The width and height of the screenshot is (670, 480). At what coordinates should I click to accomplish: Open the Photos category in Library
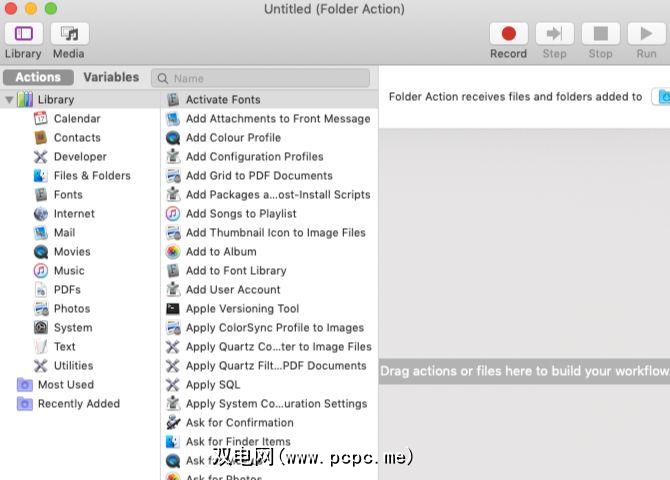pos(71,309)
